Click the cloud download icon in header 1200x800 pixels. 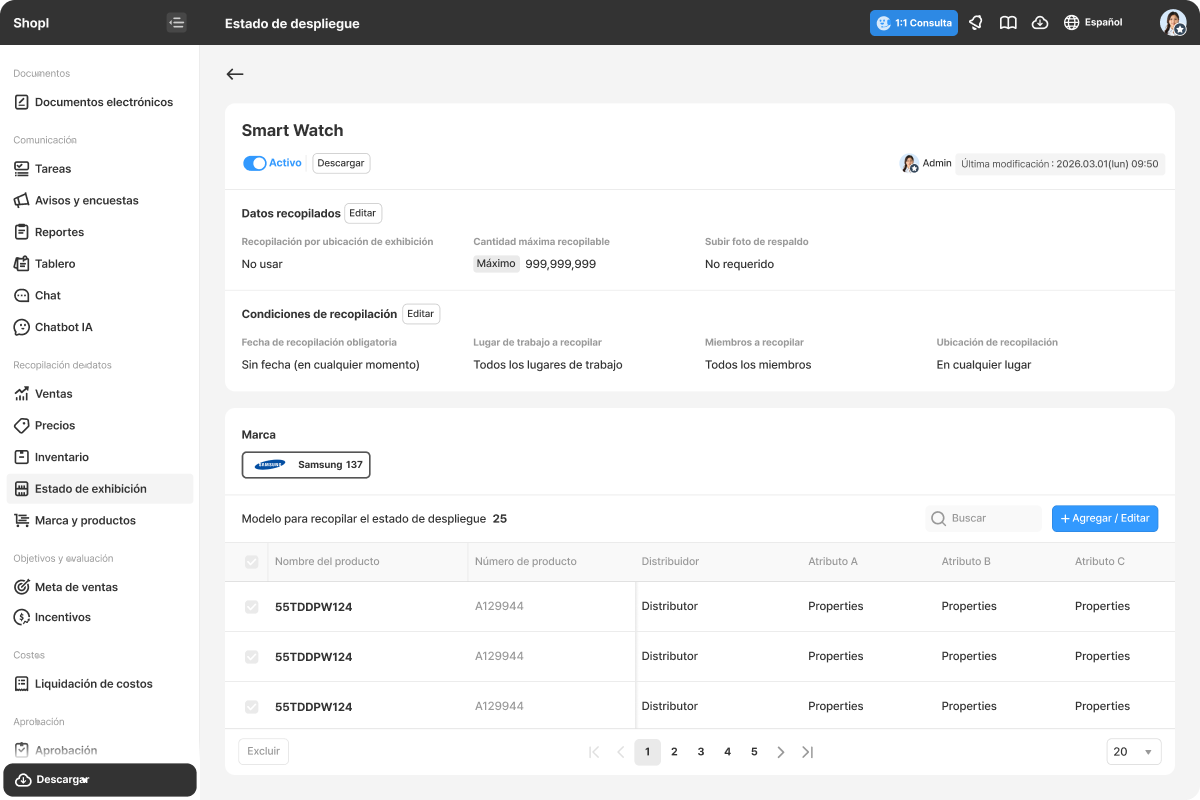pyautogui.click(x=1040, y=23)
